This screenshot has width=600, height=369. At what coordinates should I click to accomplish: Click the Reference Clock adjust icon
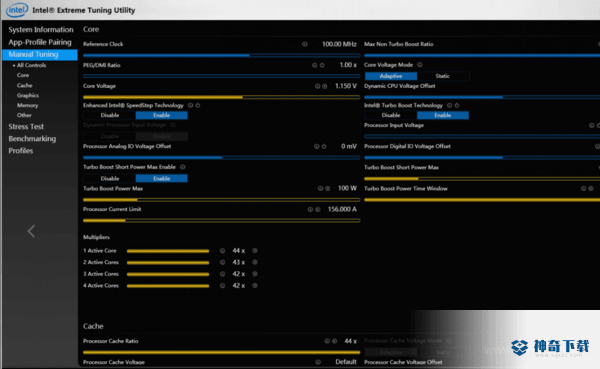pyautogui.click(x=305, y=44)
